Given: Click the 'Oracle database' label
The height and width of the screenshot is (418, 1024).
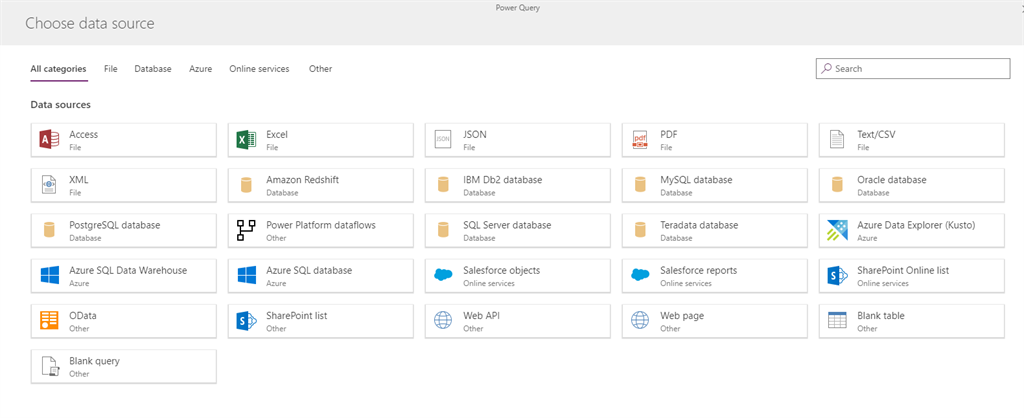Looking at the screenshot, I should pyautogui.click(x=891, y=180).
